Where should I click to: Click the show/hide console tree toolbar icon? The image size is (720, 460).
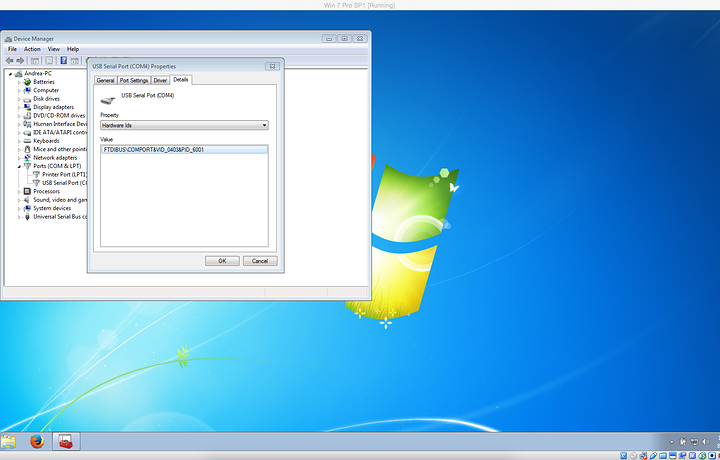[35, 61]
